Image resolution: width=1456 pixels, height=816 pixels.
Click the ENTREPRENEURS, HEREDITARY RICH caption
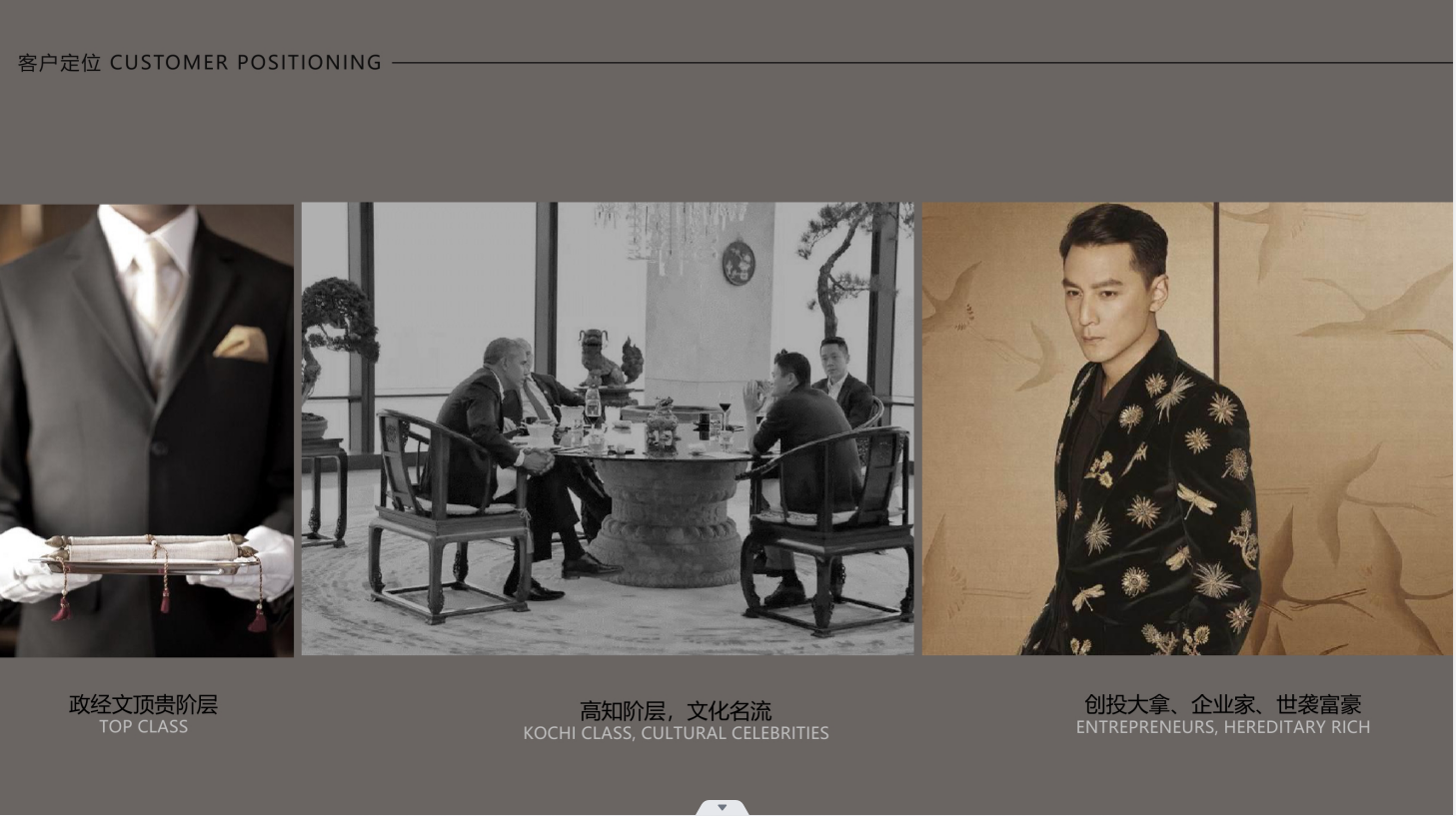1222,727
